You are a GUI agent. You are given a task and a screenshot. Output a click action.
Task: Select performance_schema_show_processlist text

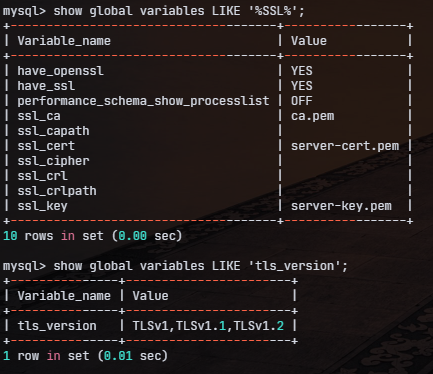pyautogui.click(x=143, y=101)
